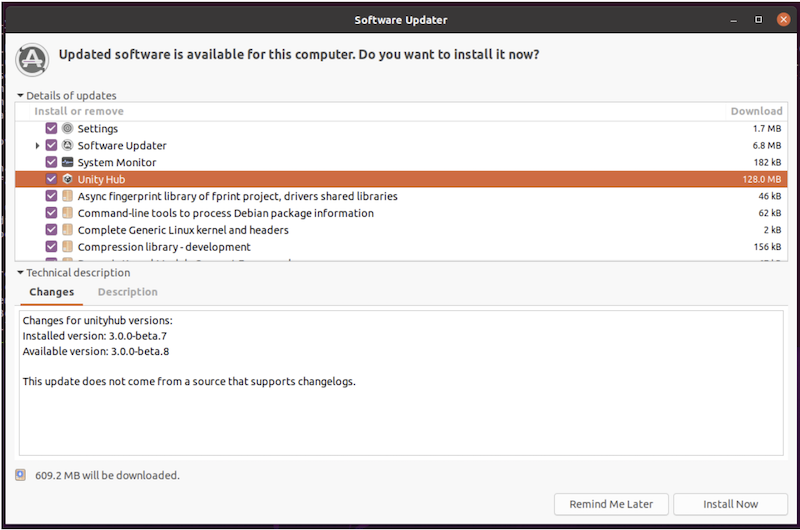
Task: Collapse the Technical description section
Action: coord(21,273)
